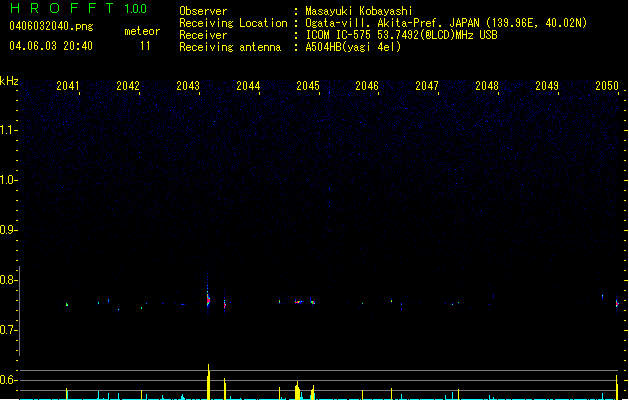Click the 0.7 kHz frequency tick label

tap(8, 330)
